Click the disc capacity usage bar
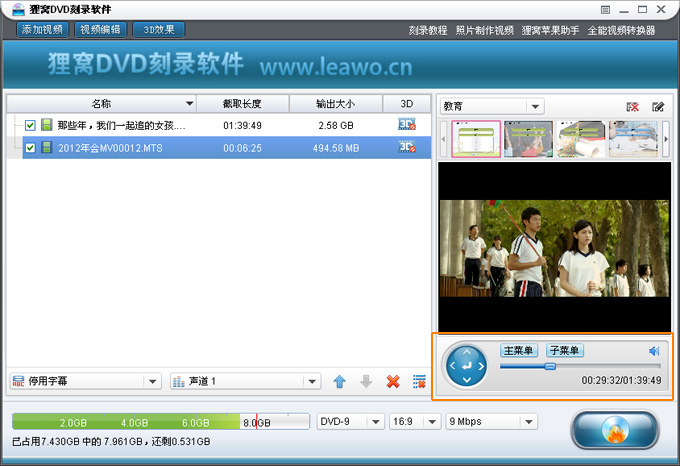The height and width of the screenshot is (466, 680). point(161,421)
